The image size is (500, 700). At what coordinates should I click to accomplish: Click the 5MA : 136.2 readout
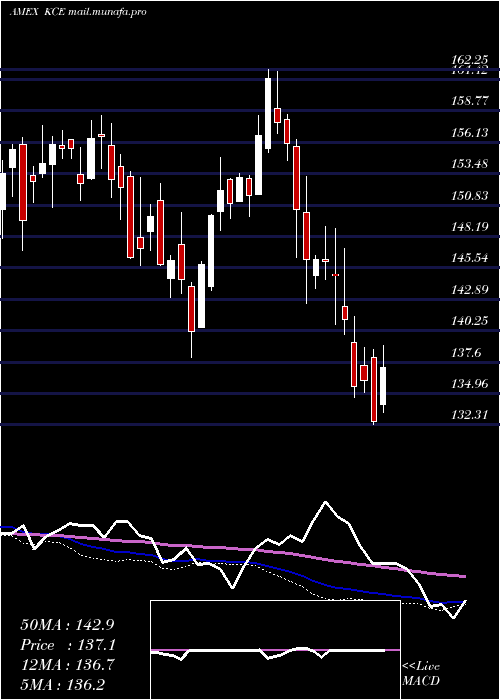(62, 684)
